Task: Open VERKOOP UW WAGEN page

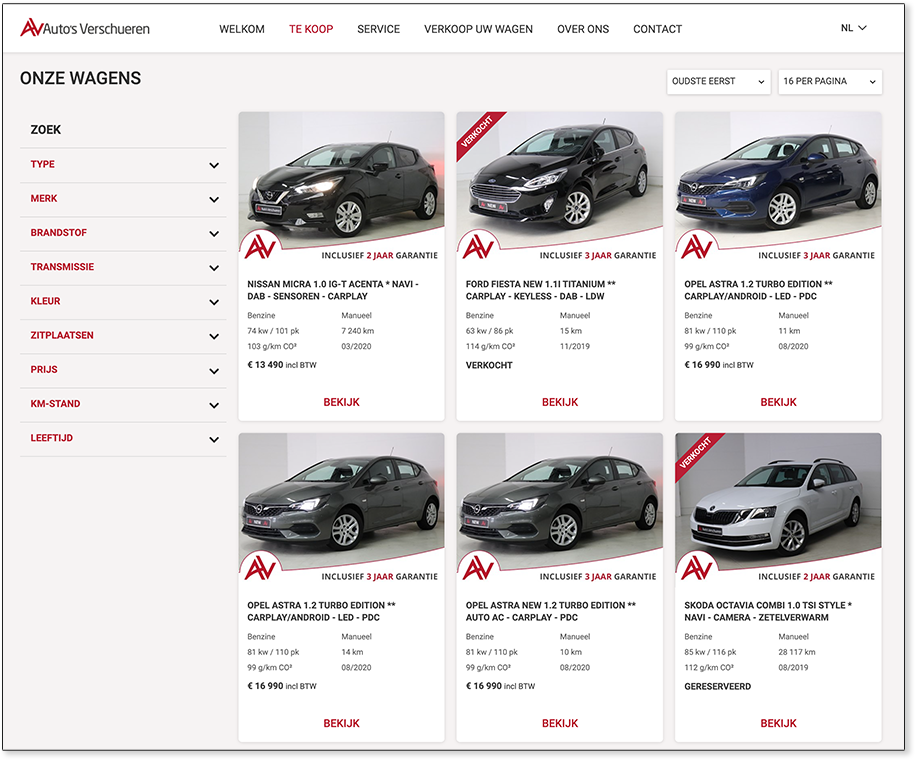Action: tap(479, 29)
